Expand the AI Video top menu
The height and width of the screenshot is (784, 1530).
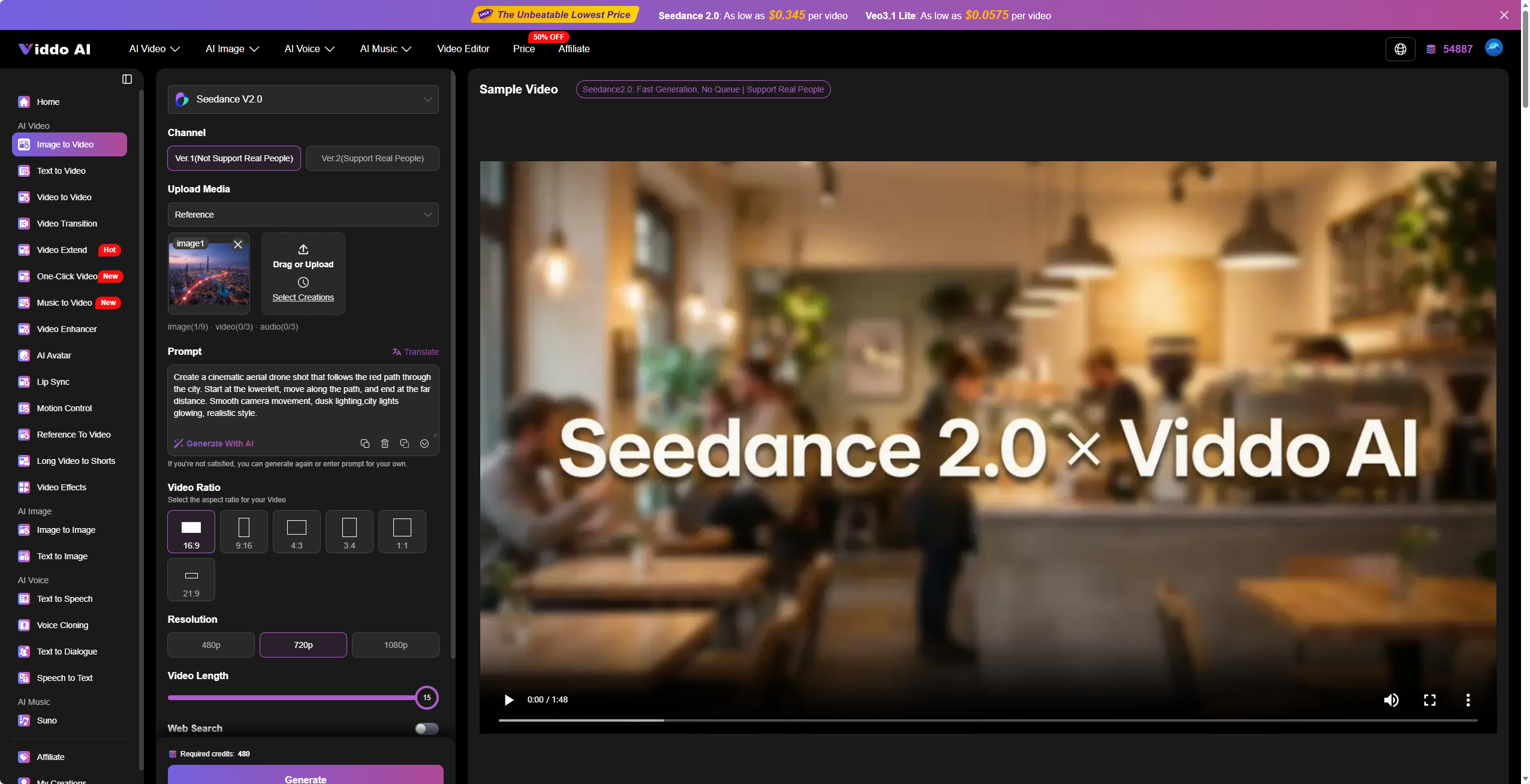click(155, 49)
